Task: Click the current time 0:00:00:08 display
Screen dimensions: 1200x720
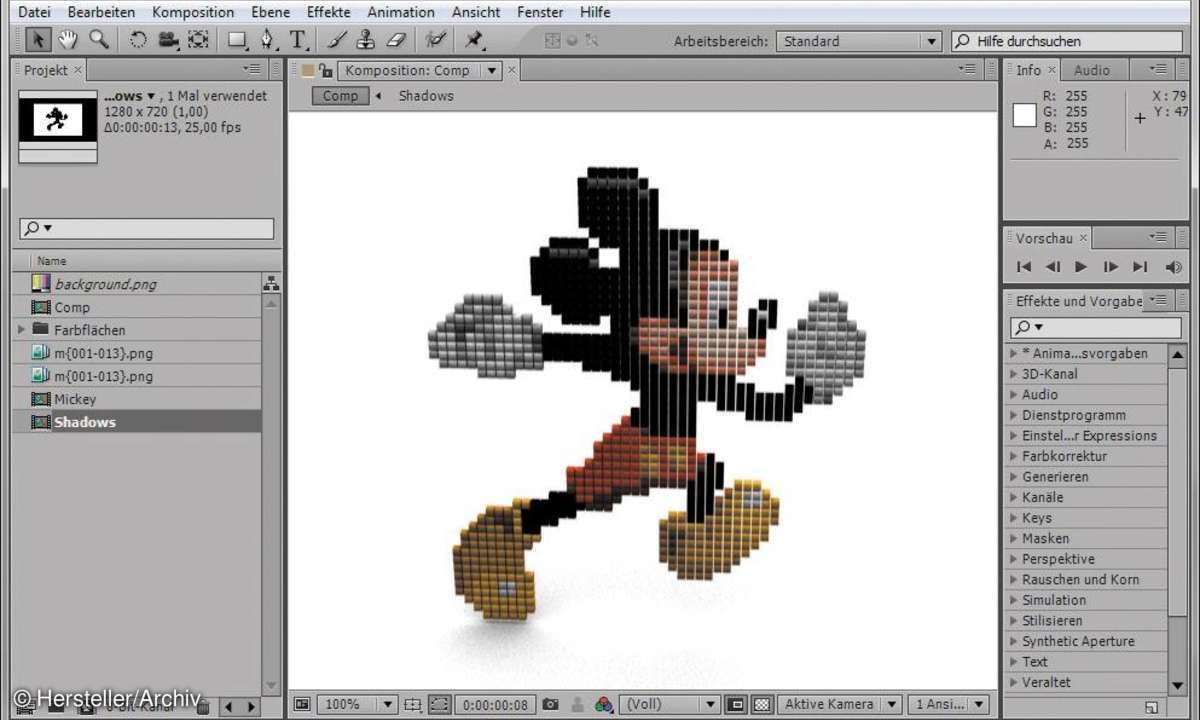Action: click(x=497, y=704)
